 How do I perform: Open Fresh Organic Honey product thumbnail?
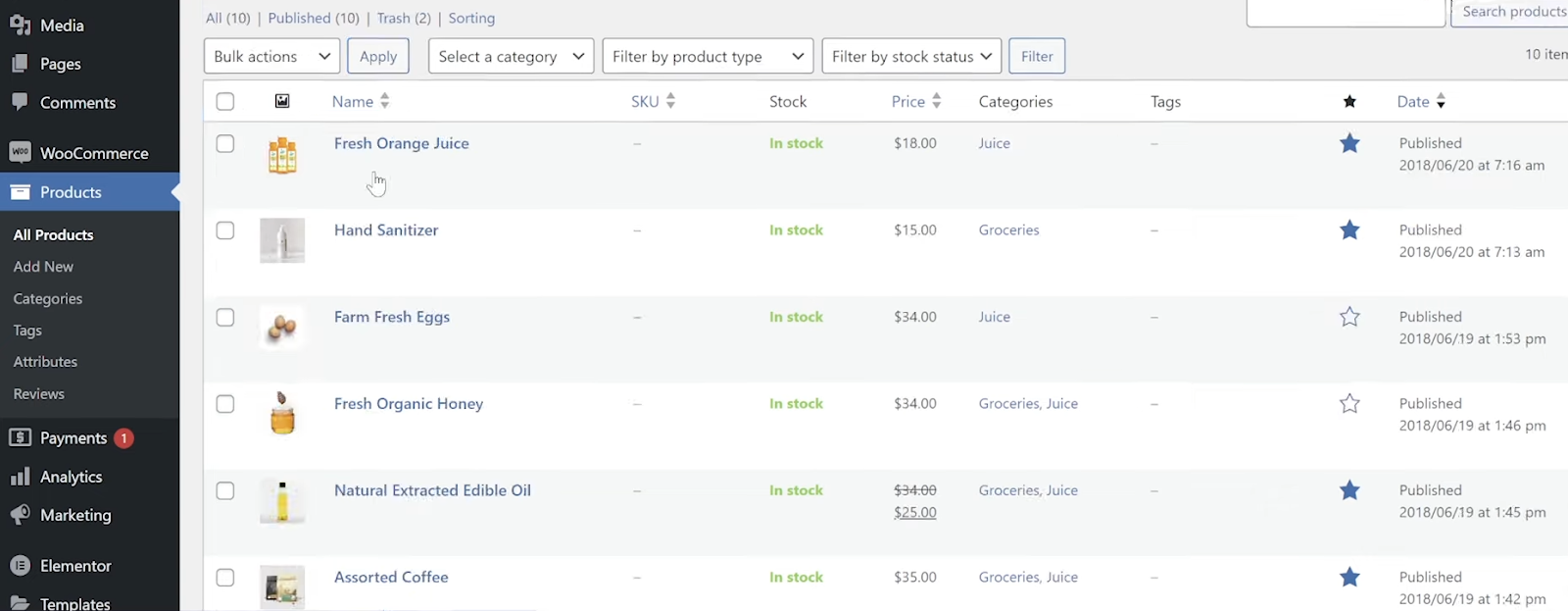pyautogui.click(x=282, y=414)
